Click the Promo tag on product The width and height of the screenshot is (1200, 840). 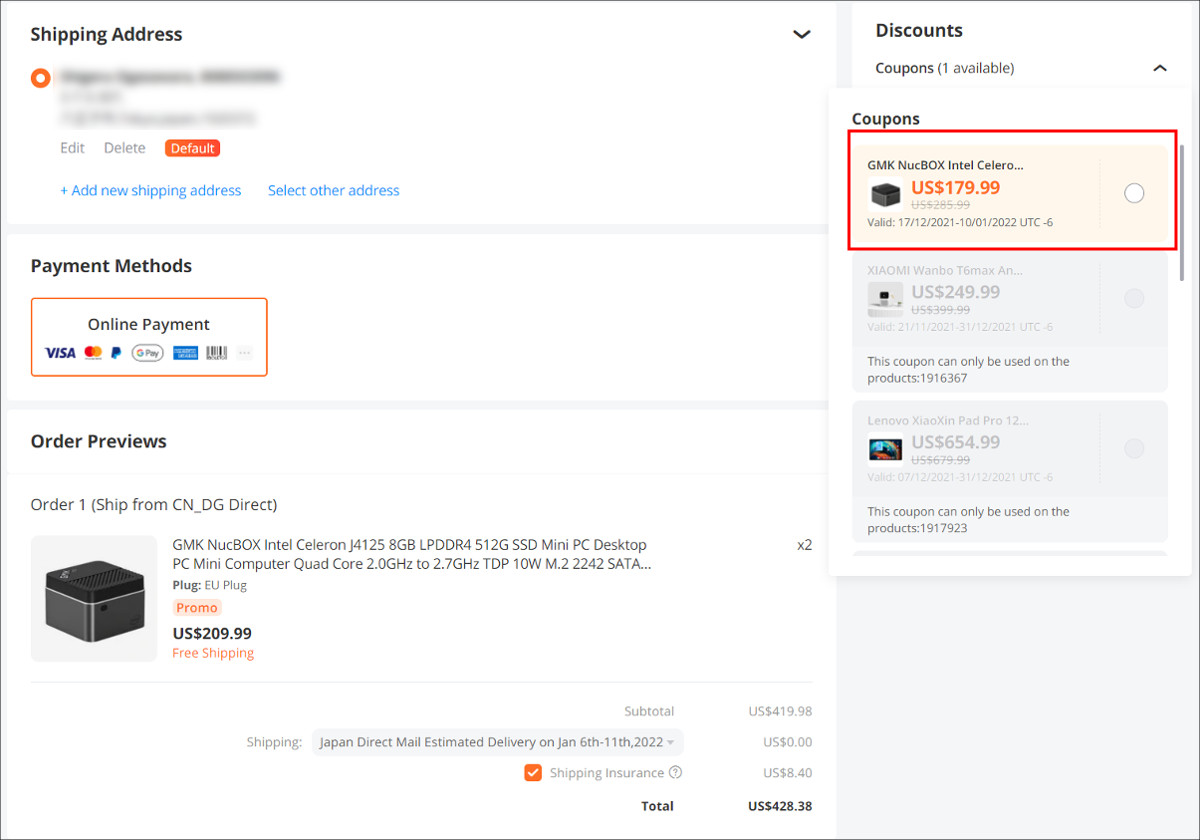pos(197,608)
